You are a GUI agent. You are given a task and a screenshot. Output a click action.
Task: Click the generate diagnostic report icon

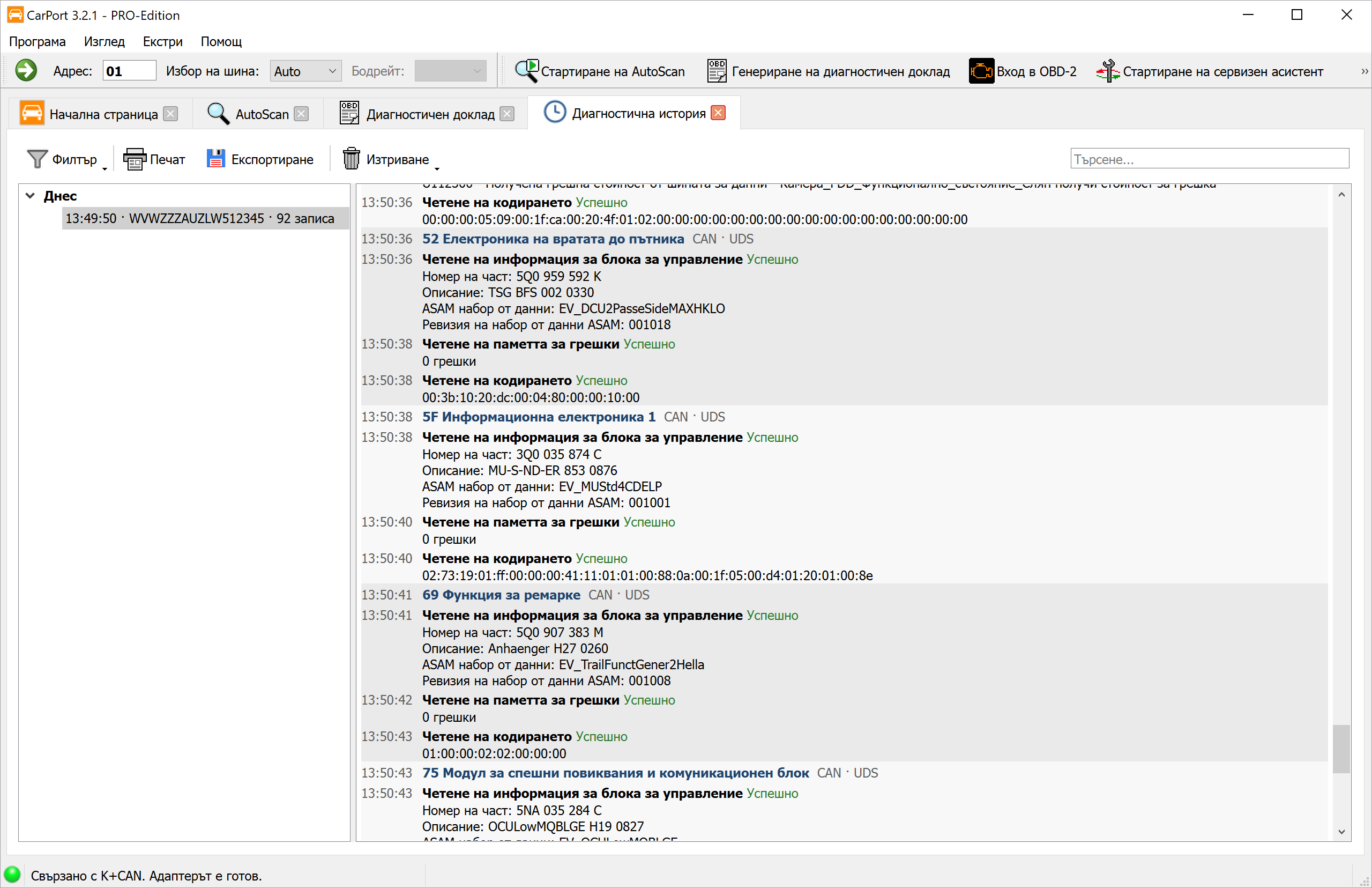(x=716, y=71)
